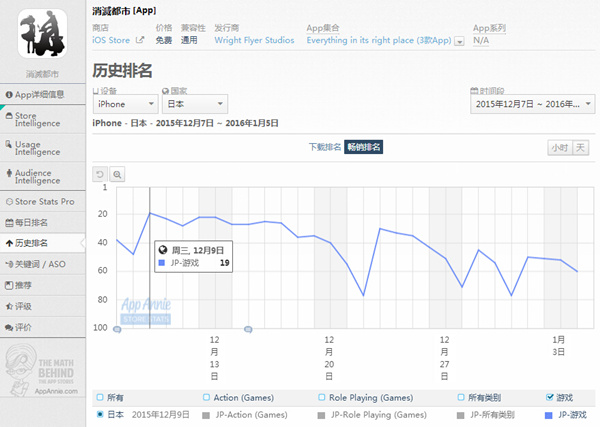Viewport: 600px width, 427px height.
Task: Switch to 下载排名 tab
Action: 325,147
